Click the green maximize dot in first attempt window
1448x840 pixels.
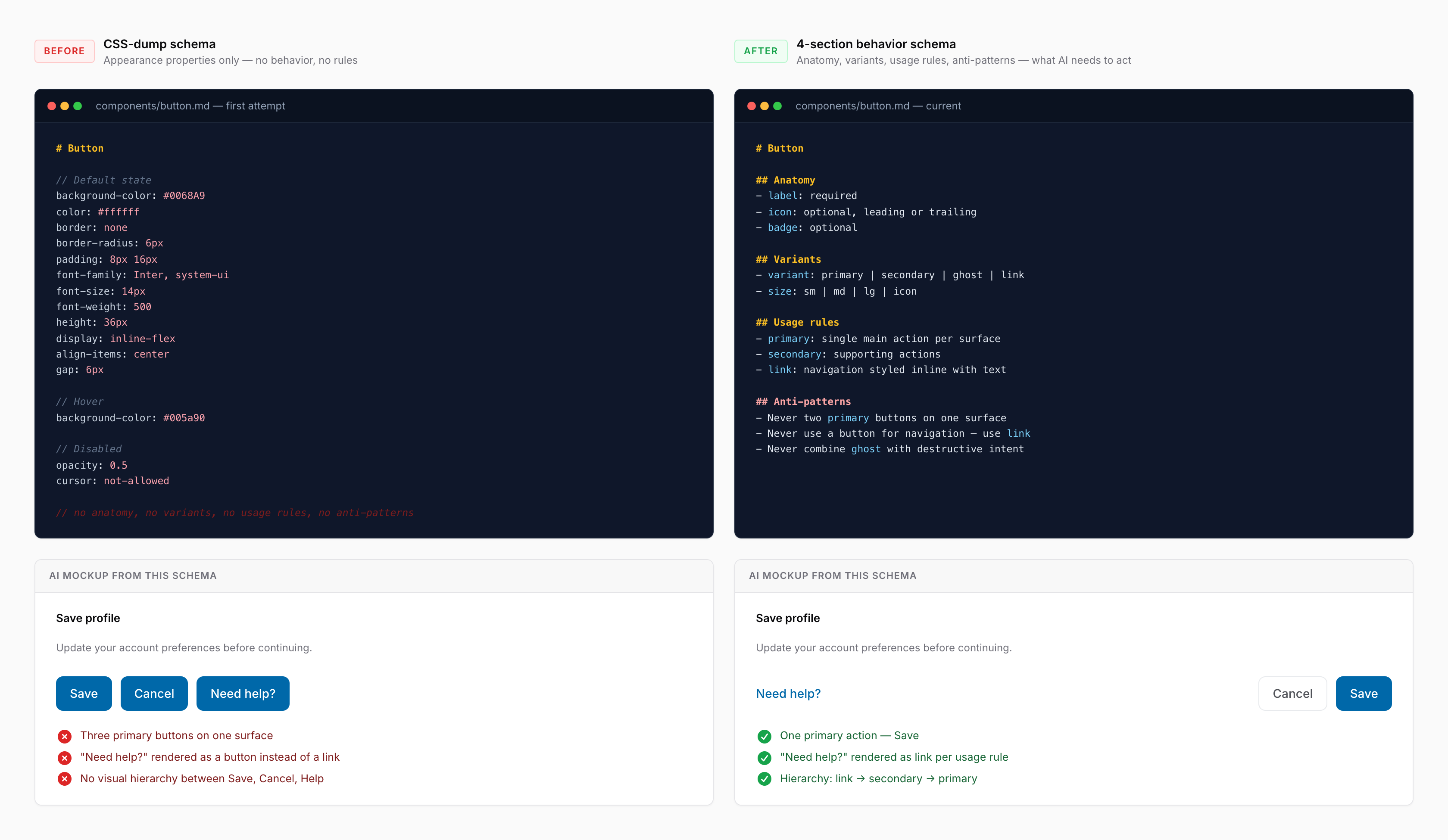[78, 106]
